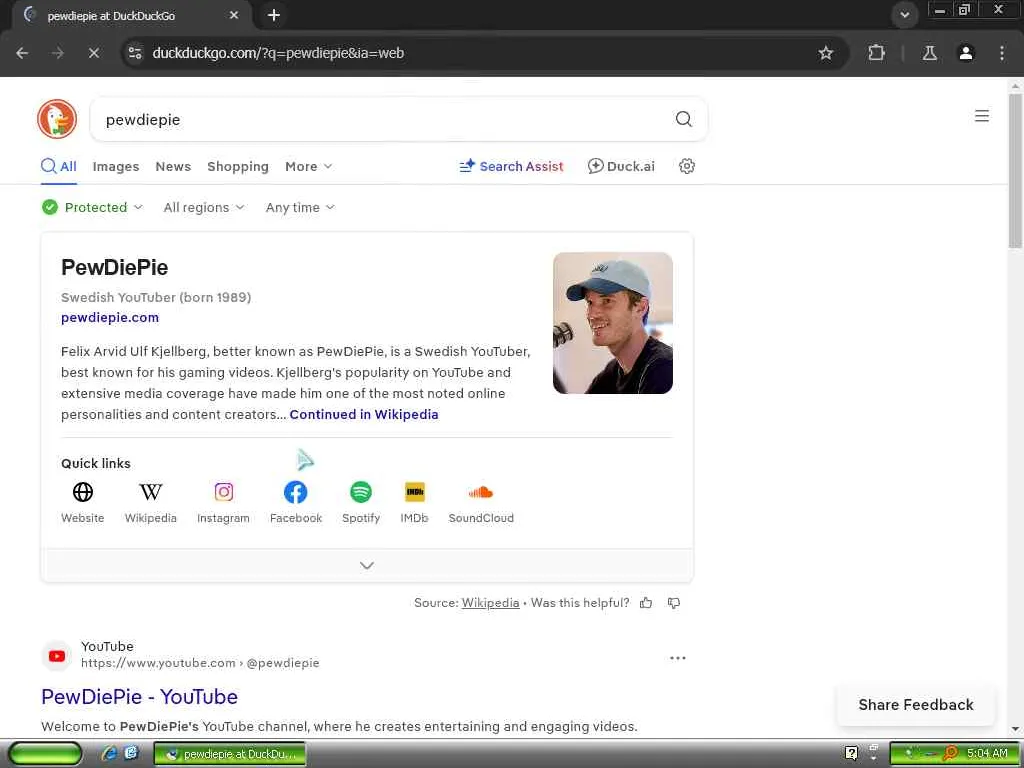Screen dimensions: 1024x768
Task: Open Search Assist
Action: tap(511, 167)
